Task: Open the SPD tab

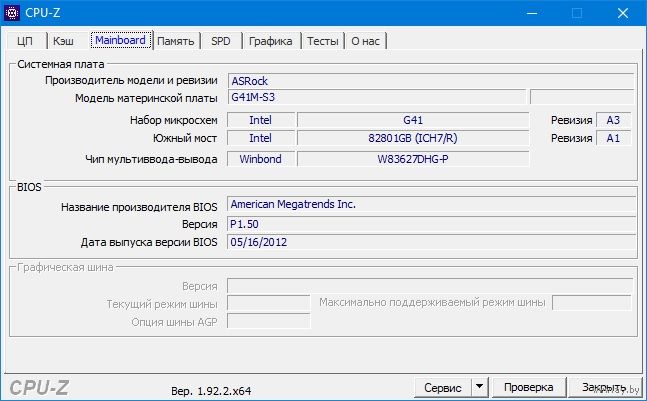Action: point(221,41)
